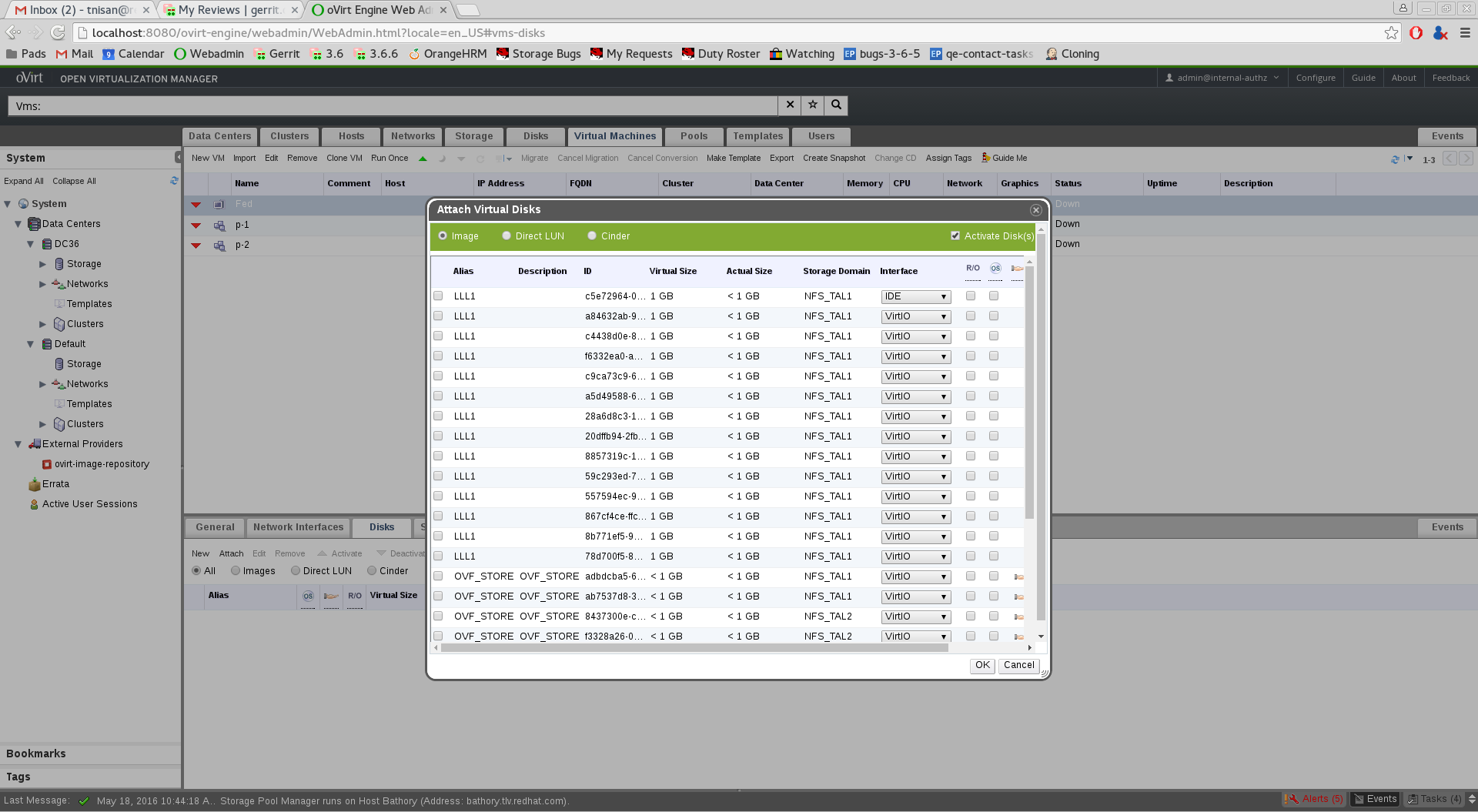Screen dimensions: 1478x812
Task: Click the refresh icon in System tree panel
Action: tap(174, 181)
